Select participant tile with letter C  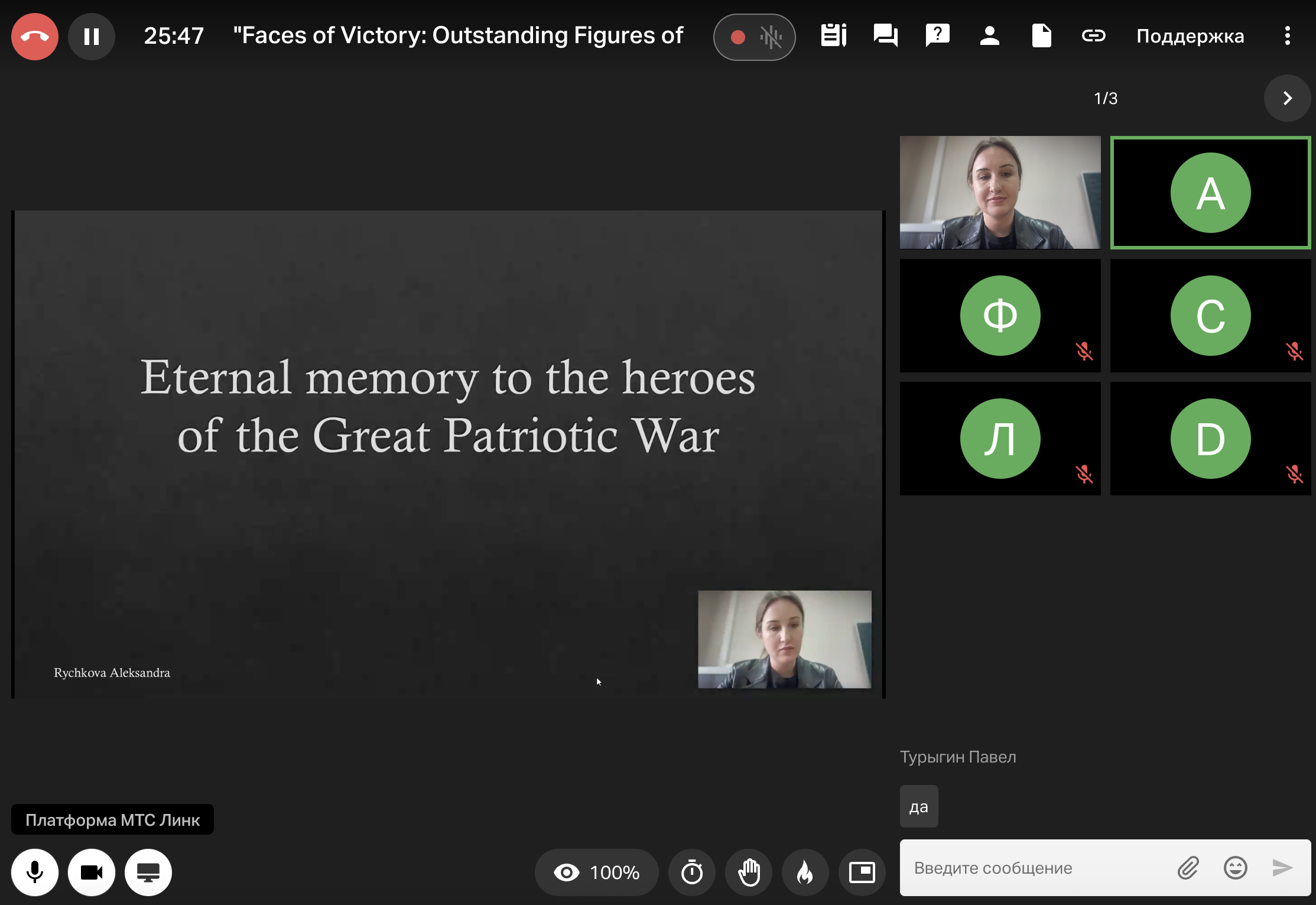click(1210, 316)
